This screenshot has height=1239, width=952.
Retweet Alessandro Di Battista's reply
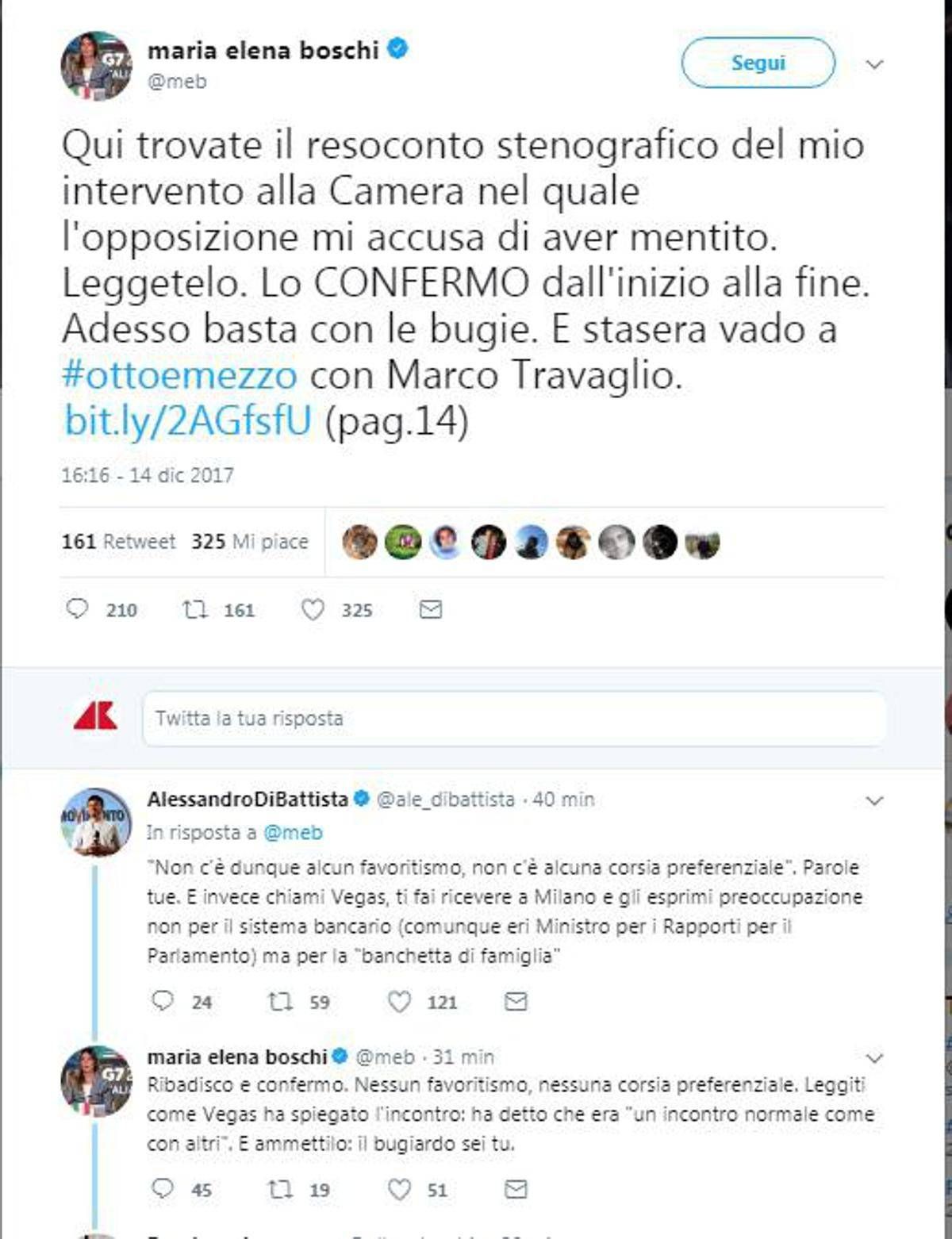281,1002
